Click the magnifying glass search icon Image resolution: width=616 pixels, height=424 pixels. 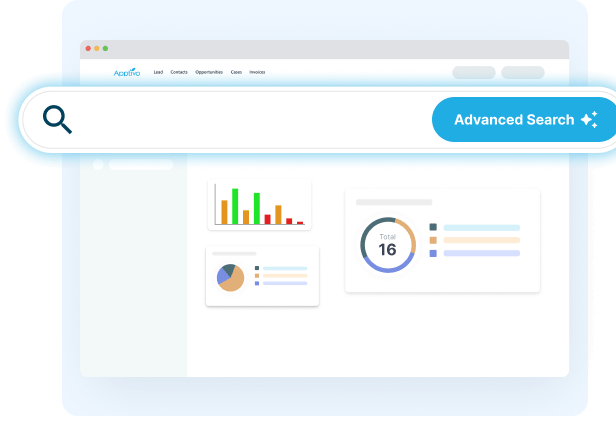tap(58, 120)
